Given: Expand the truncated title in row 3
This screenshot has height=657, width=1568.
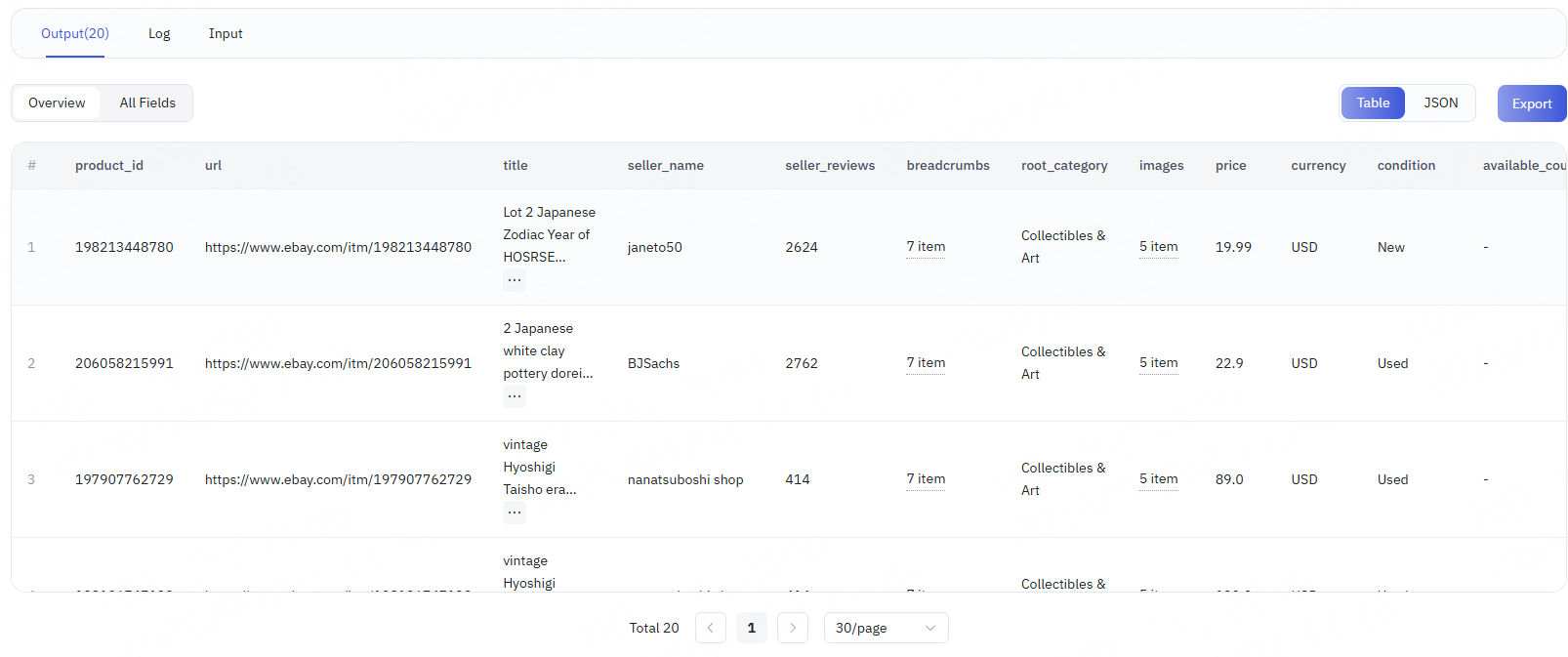Looking at the screenshot, I should tap(515, 513).
